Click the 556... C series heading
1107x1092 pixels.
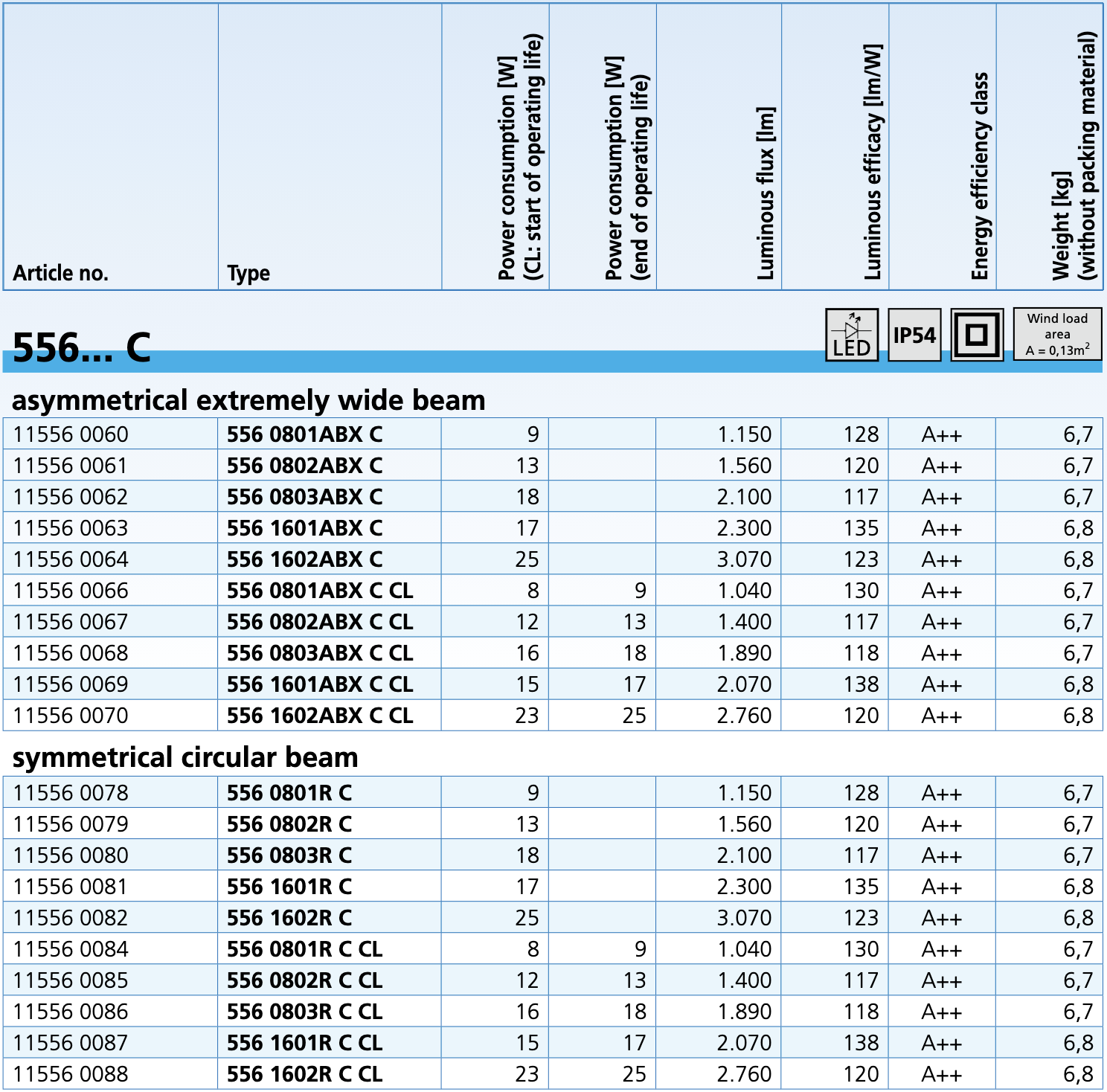pos(82,347)
